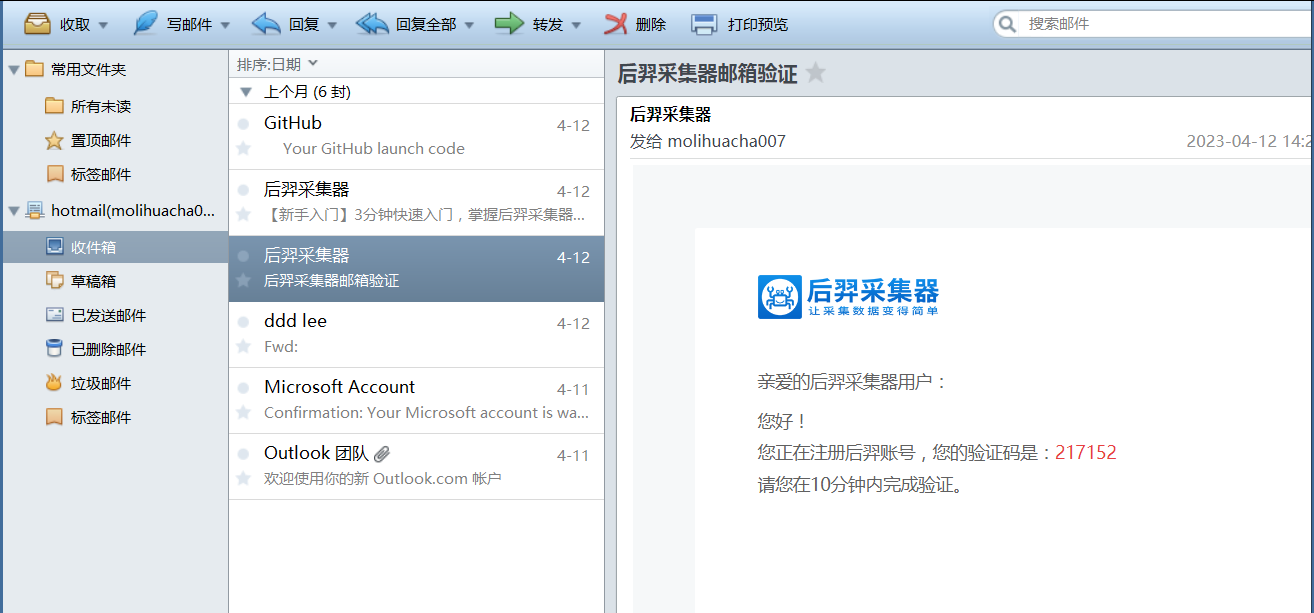
Task: Click the 打印预览 printer icon
Action: [x=704, y=23]
